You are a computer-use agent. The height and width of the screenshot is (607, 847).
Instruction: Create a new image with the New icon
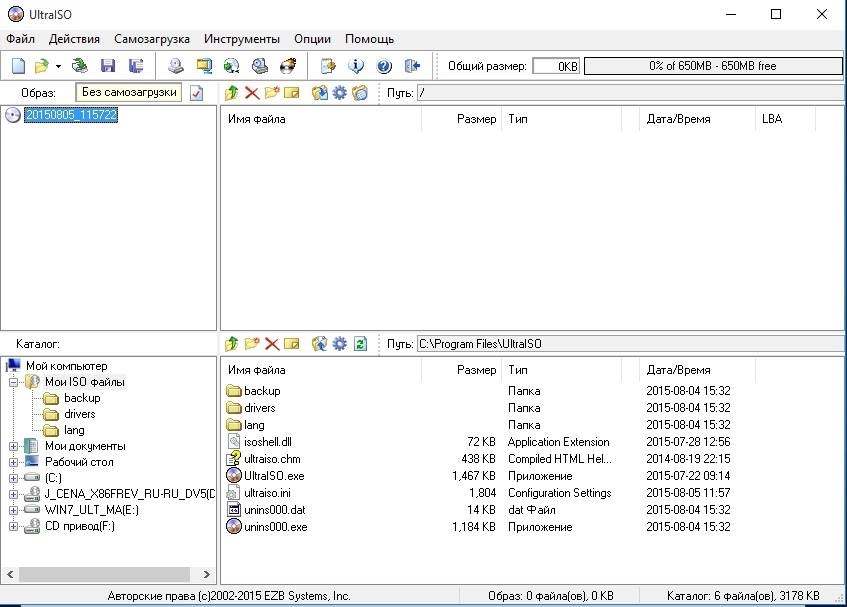click(18, 66)
